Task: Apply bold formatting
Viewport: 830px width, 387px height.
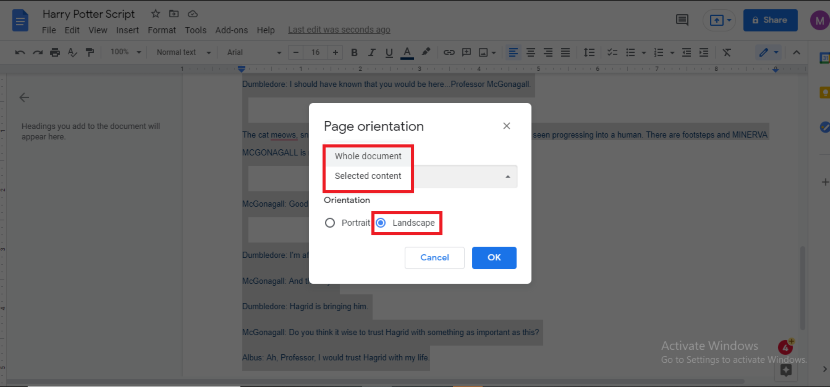Action: pyautogui.click(x=354, y=52)
